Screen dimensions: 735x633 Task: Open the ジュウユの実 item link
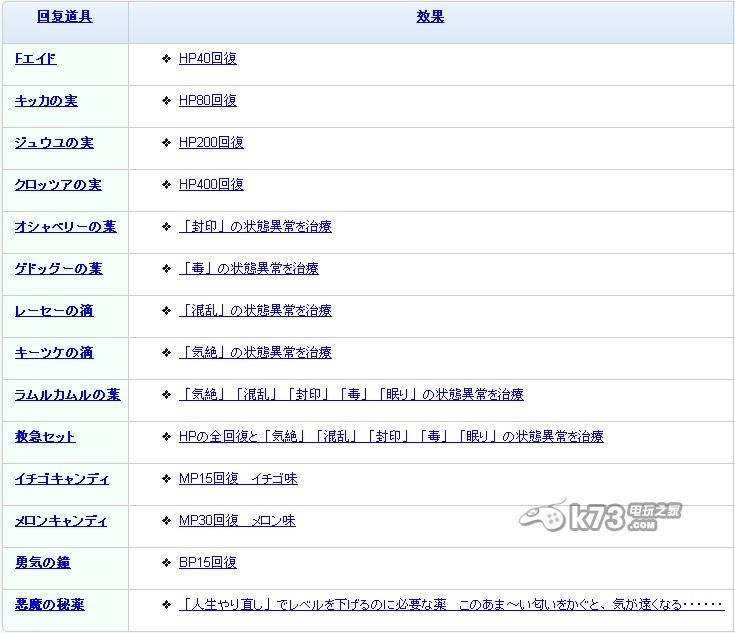(x=54, y=143)
